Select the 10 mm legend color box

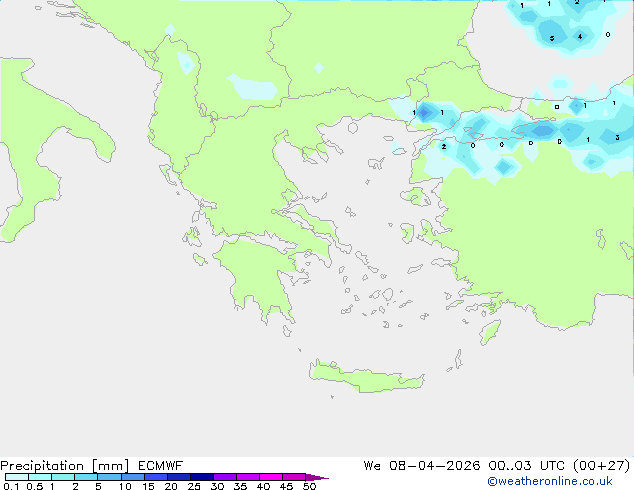(x=133, y=477)
